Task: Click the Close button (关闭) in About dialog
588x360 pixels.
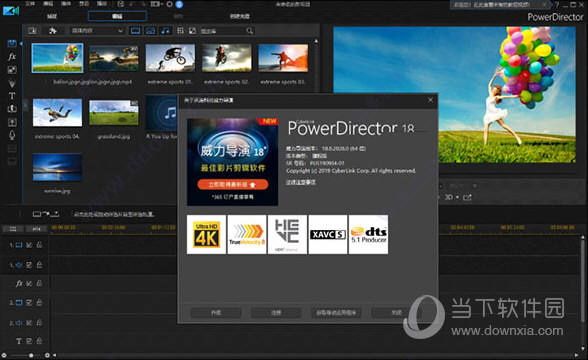Action: tap(396, 312)
